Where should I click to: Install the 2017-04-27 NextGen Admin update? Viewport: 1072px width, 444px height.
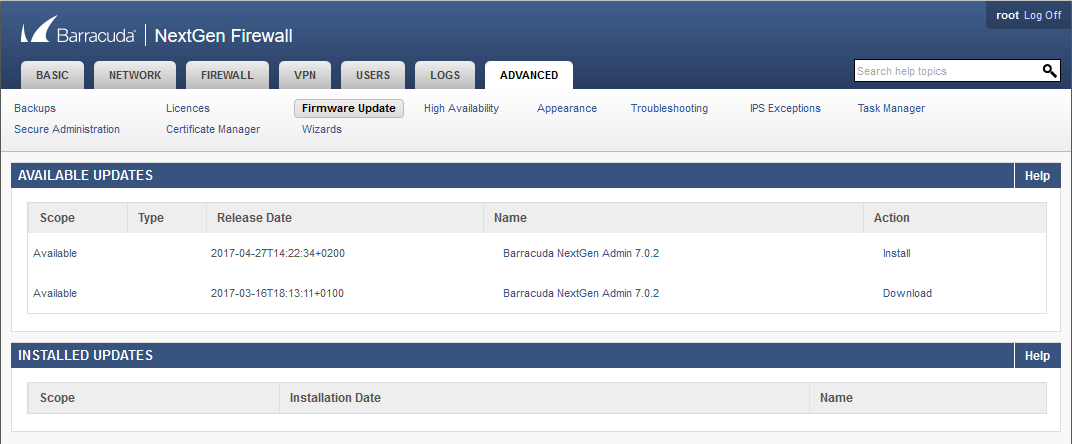tap(896, 253)
